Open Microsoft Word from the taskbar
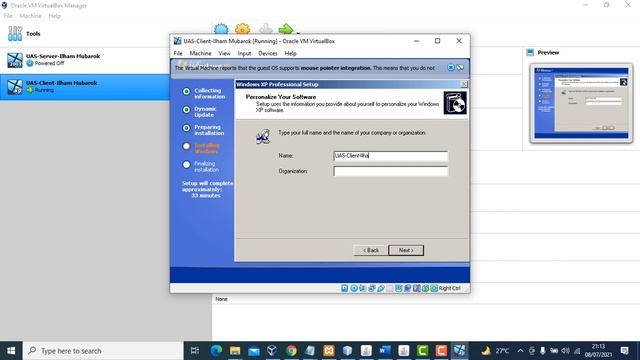This screenshot has width=640, height=360. [x=385, y=351]
